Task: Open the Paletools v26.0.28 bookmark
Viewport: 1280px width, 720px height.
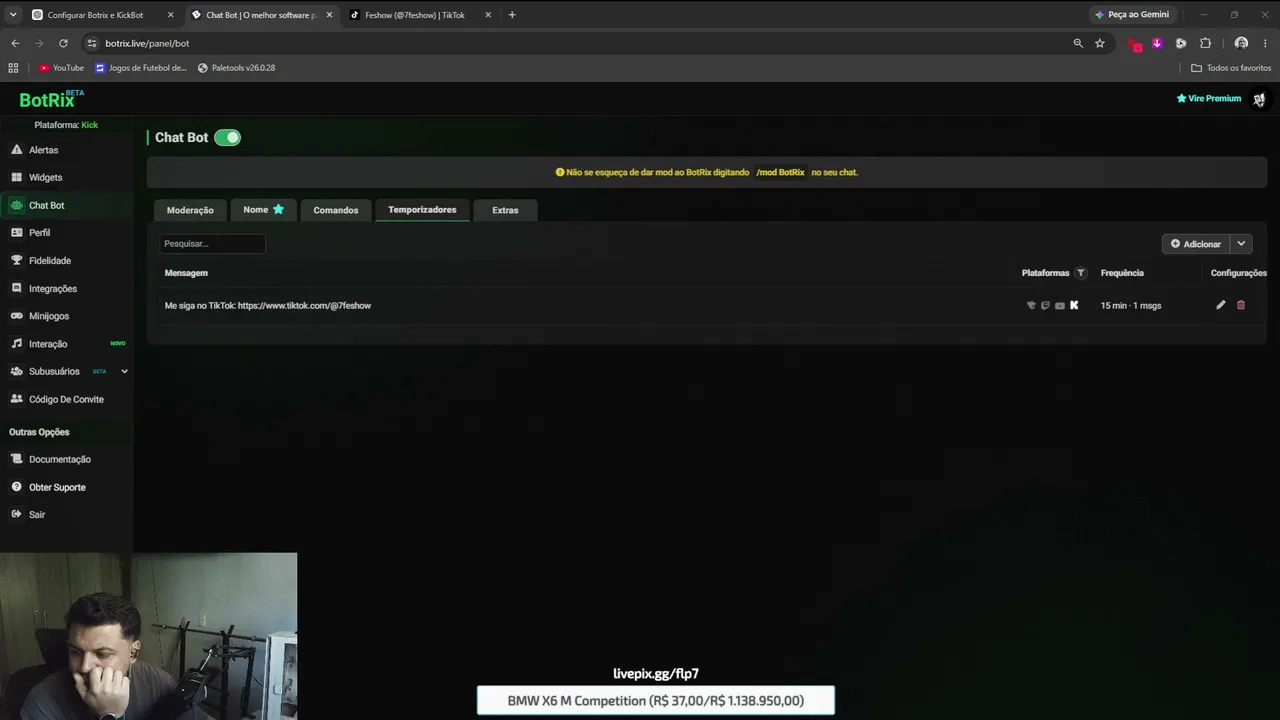Action: [236, 68]
